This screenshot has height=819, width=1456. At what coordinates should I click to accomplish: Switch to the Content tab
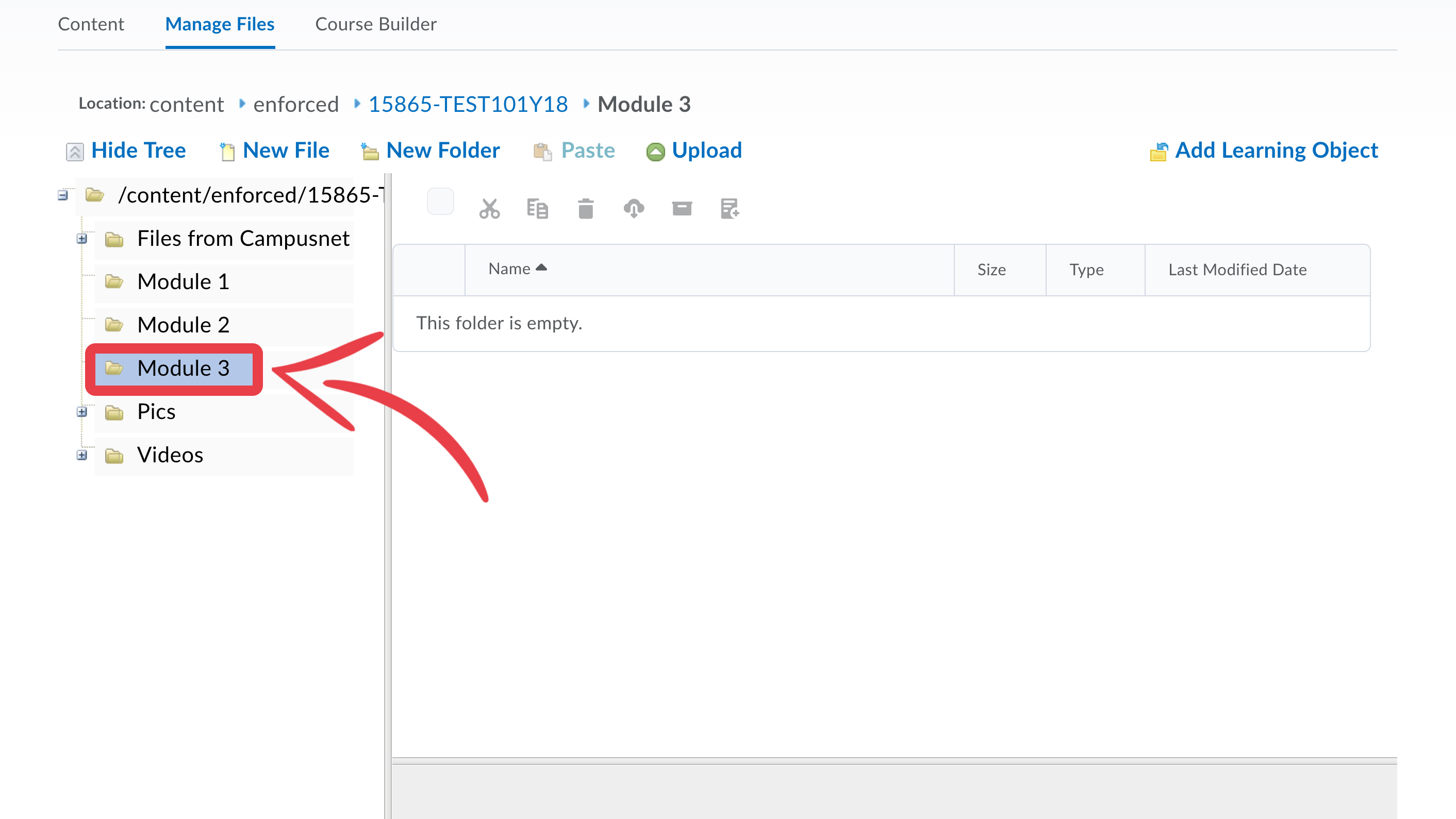click(x=90, y=24)
